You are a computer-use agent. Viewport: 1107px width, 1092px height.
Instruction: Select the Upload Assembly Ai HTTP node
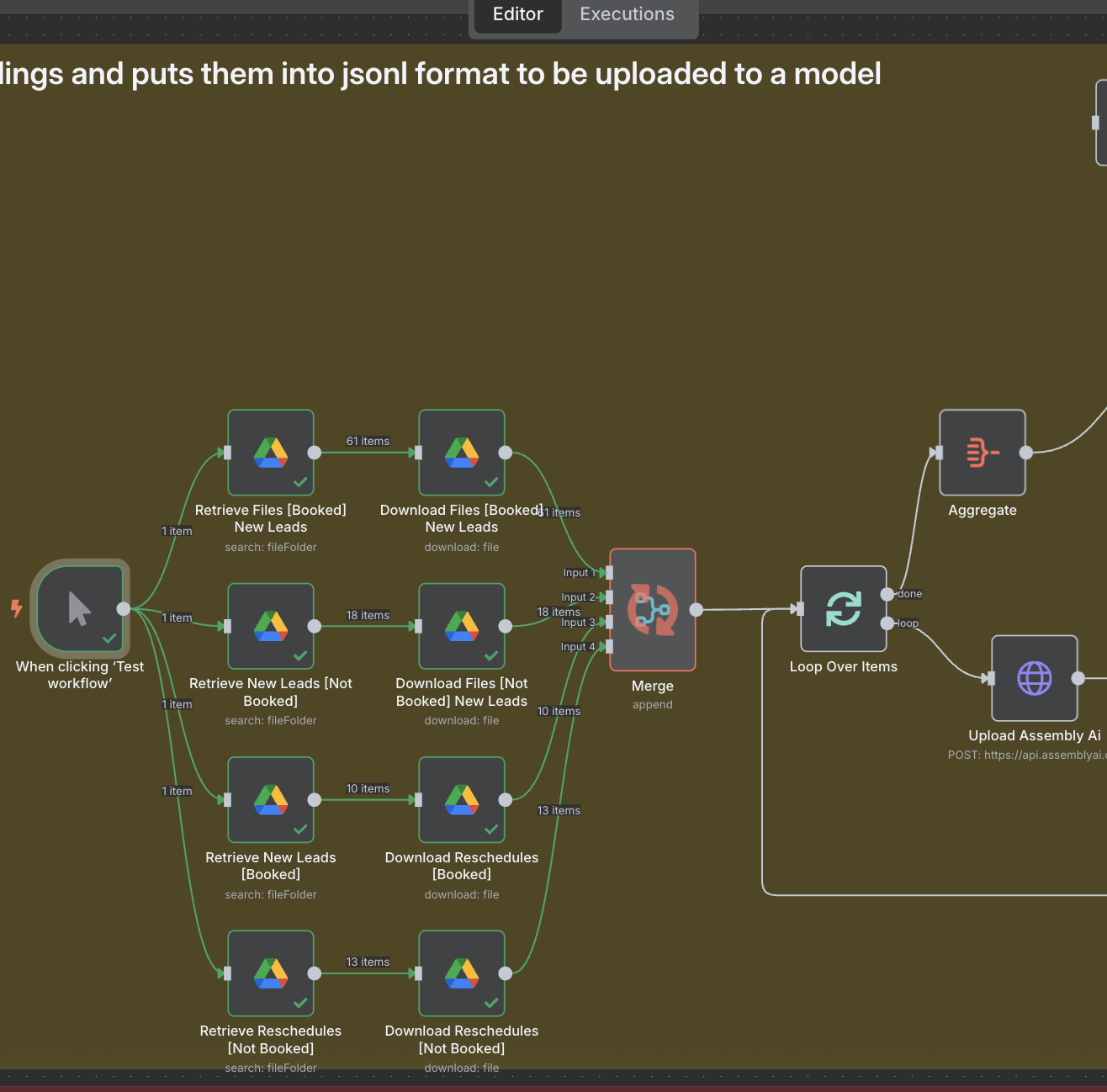tap(1035, 678)
